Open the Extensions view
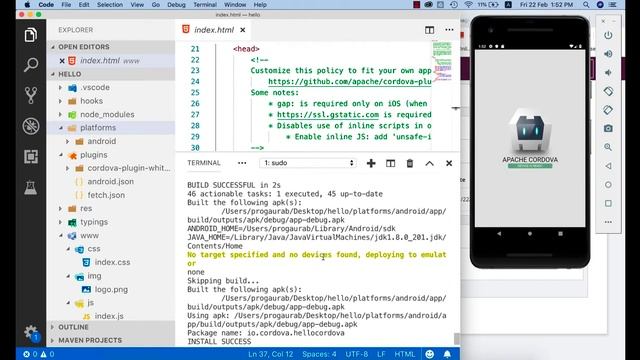 click(x=31, y=157)
